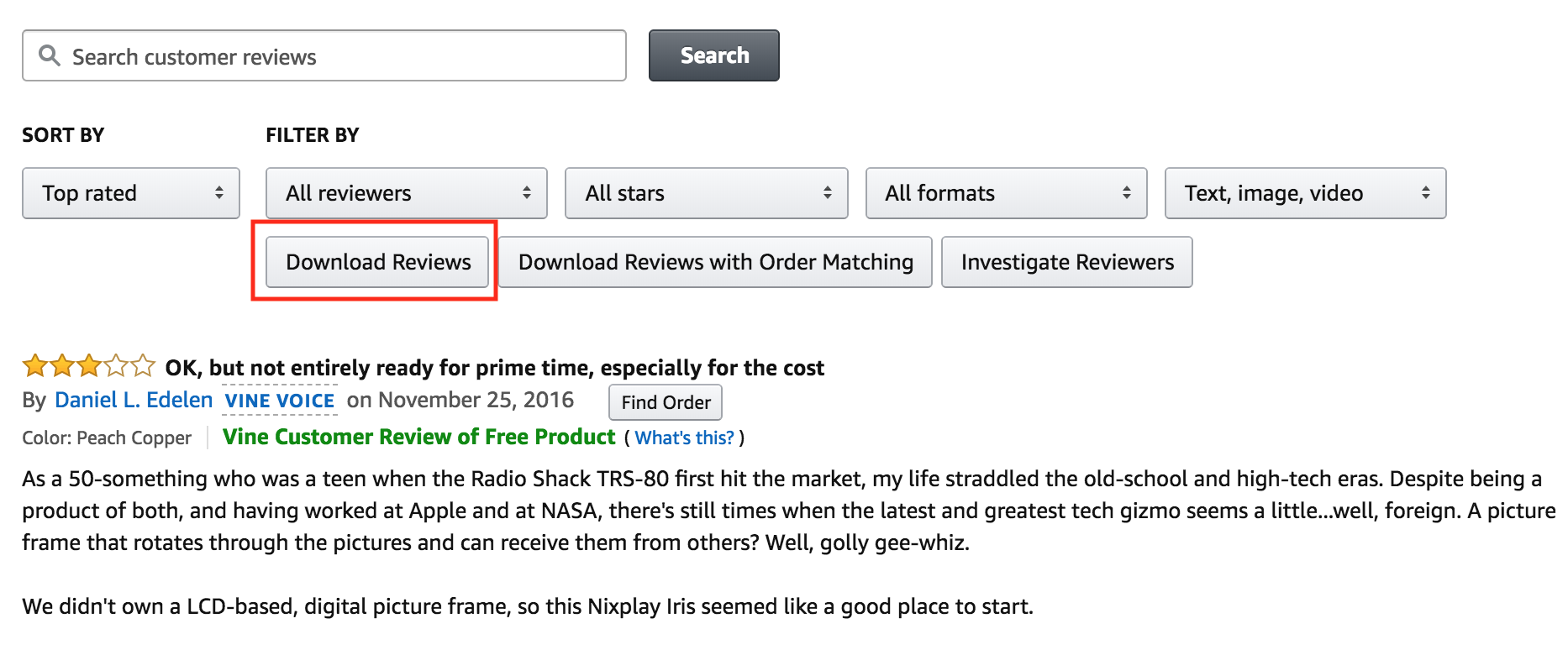The width and height of the screenshot is (1568, 650).
Task: Click the Find Order button
Action: pos(666,402)
